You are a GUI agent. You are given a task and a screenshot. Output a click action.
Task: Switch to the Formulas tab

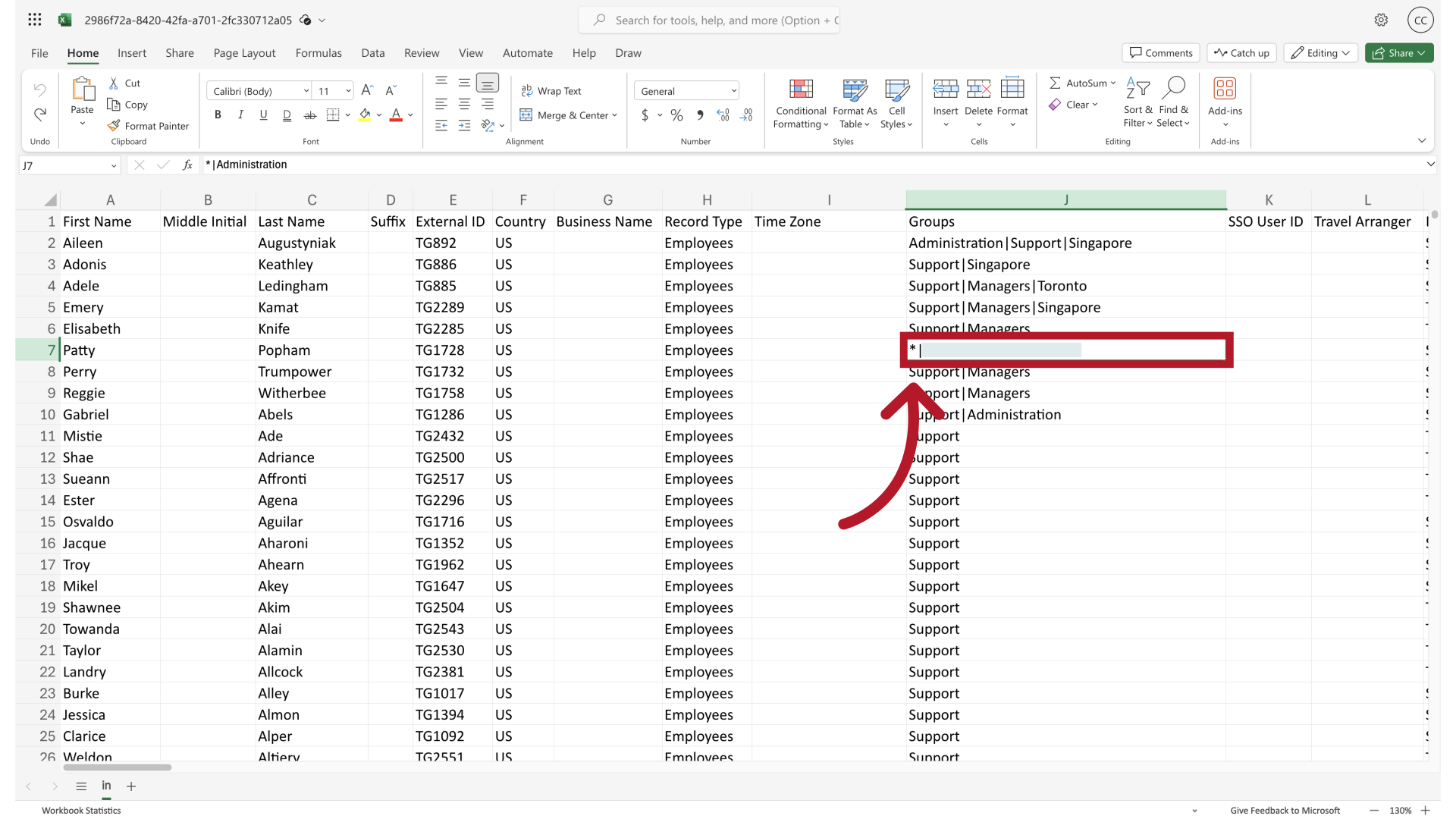click(318, 53)
